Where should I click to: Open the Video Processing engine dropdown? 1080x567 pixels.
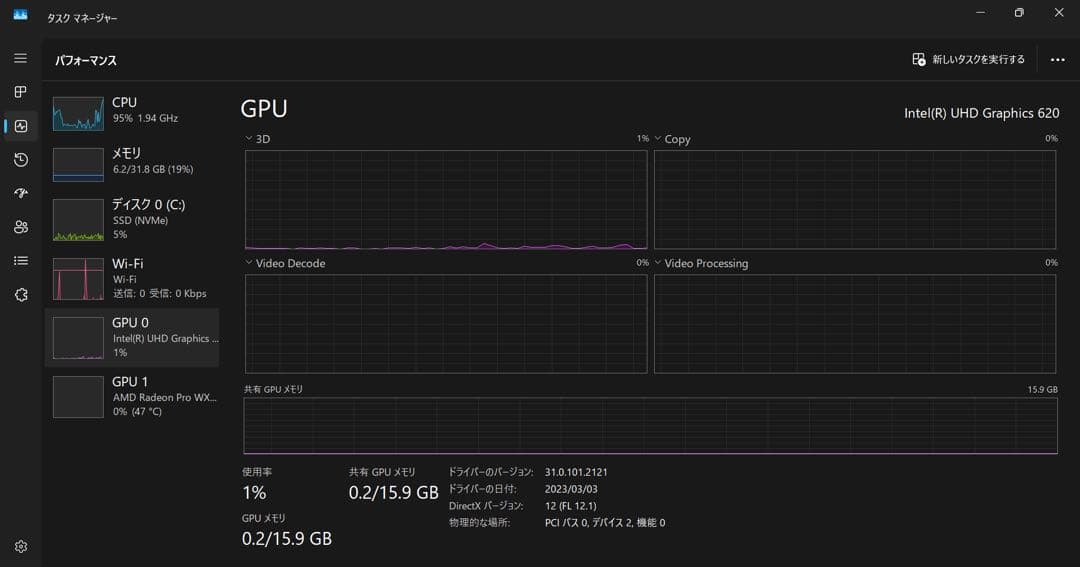658,263
